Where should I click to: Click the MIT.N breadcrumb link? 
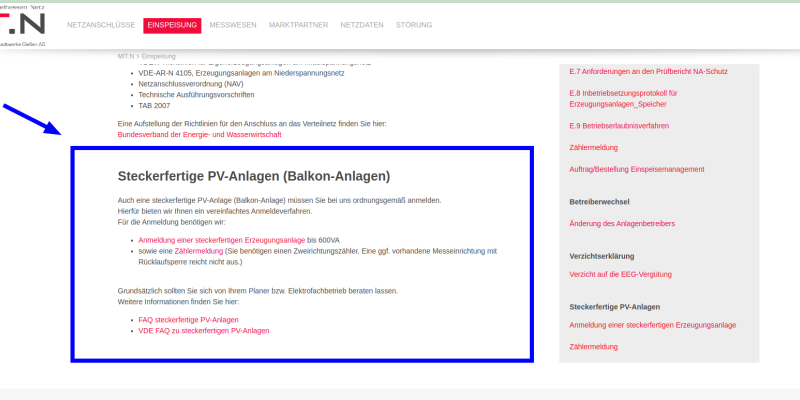click(126, 57)
